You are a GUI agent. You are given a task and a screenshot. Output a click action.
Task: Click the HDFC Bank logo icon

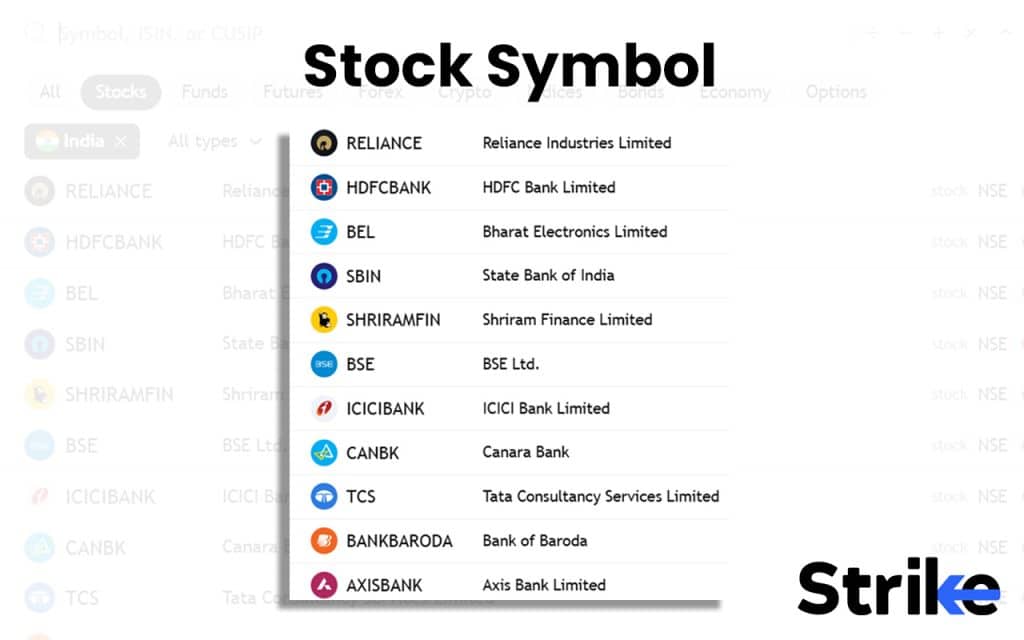[324, 187]
